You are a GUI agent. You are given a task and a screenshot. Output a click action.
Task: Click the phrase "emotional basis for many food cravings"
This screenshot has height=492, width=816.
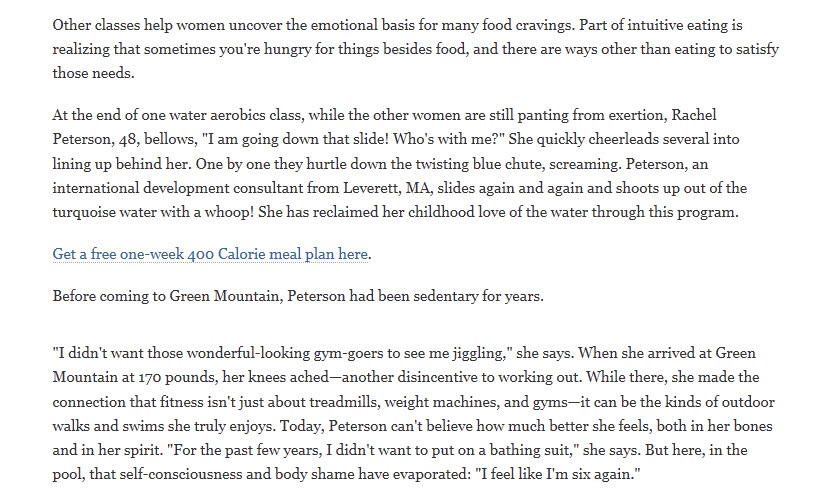[424, 25]
